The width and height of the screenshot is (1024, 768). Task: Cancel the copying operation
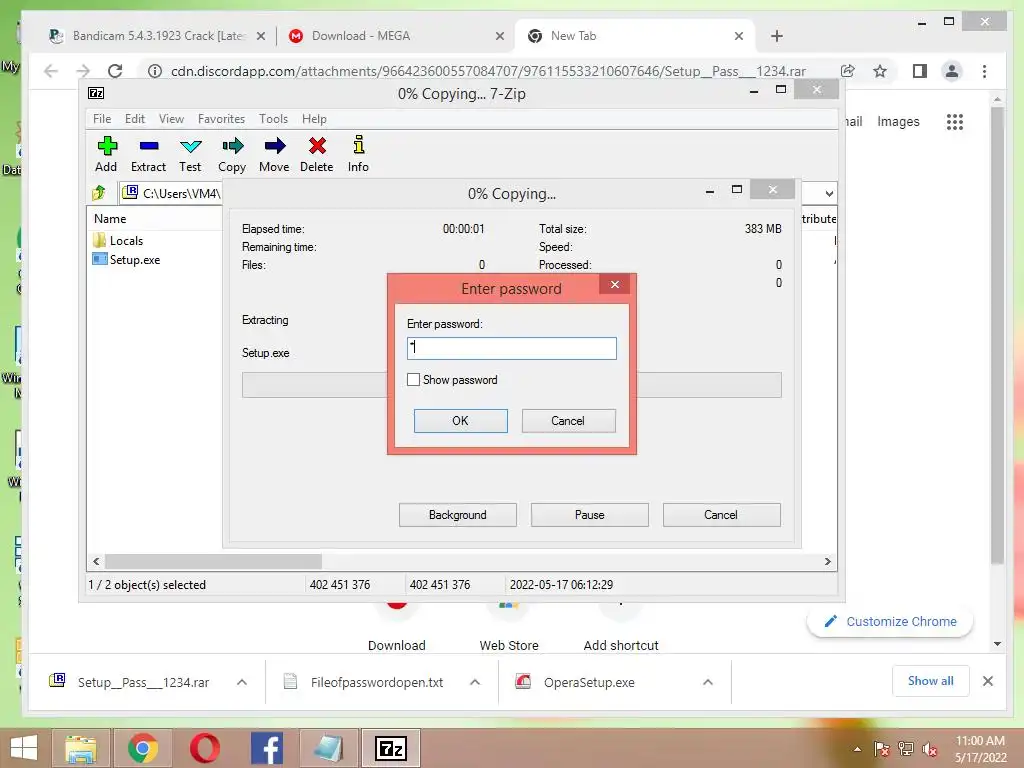[x=721, y=515]
